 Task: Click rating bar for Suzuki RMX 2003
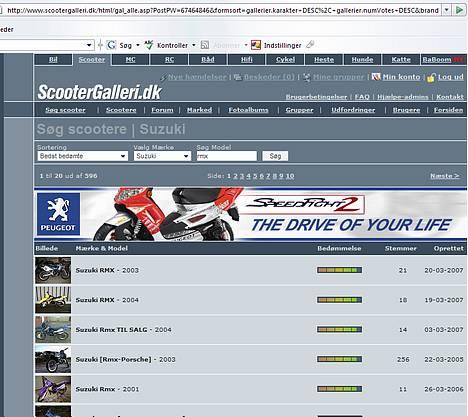tap(339, 270)
